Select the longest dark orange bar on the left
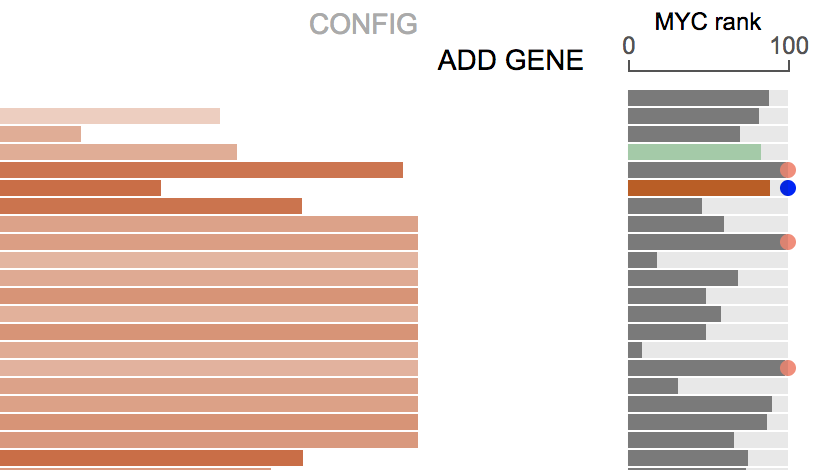The image size is (834, 470). coord(201,170)
